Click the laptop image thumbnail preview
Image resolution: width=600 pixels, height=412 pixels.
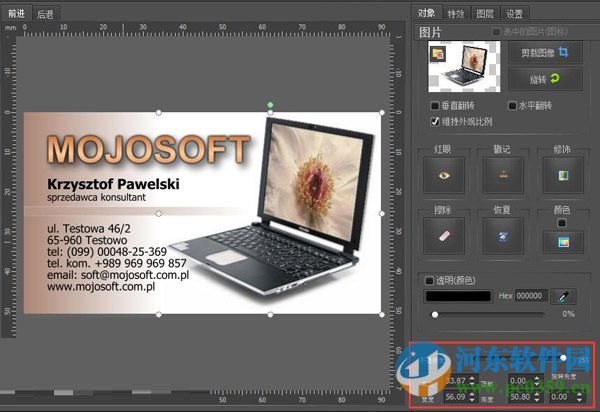tap(464, 67)
